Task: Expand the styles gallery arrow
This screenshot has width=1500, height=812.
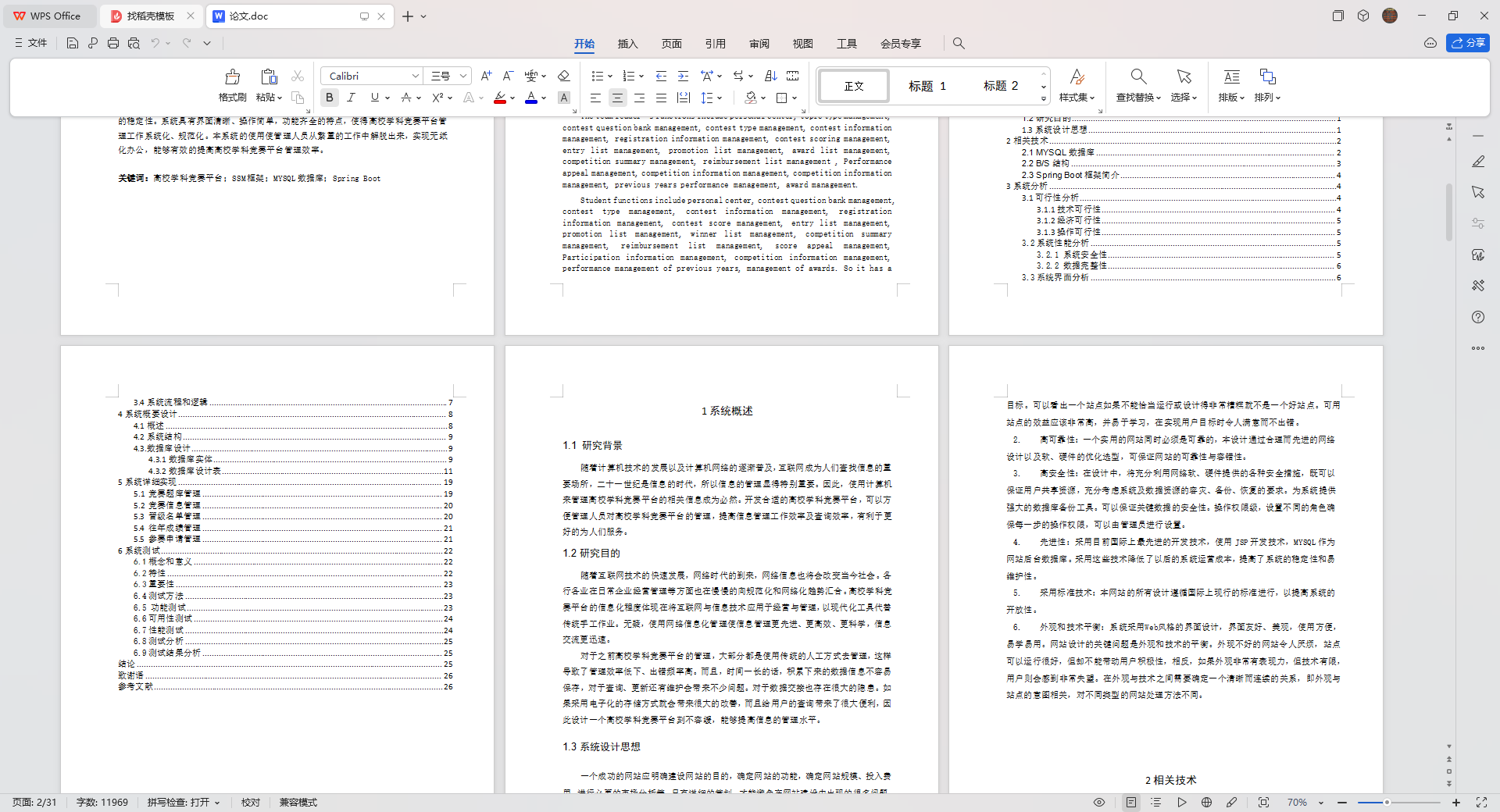Action: (1043, 99)
